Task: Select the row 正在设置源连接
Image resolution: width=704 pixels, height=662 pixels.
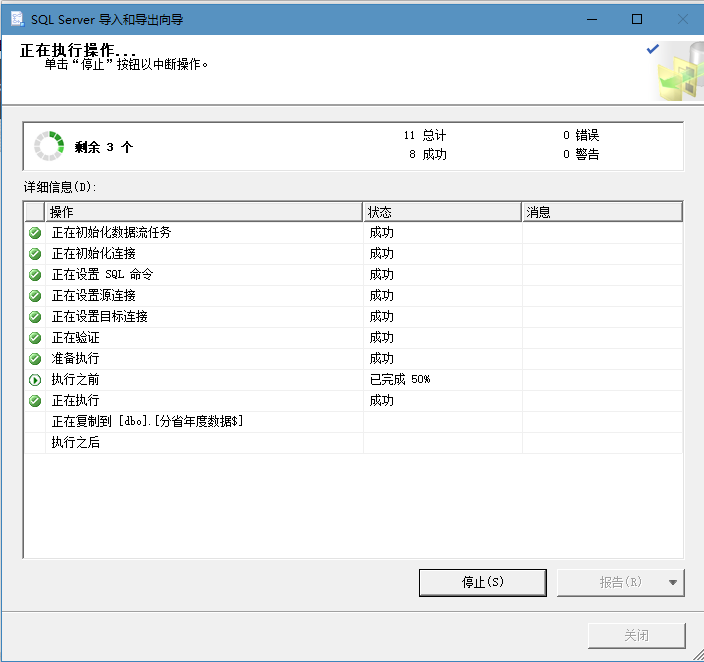Action: (x=354, y=296)
